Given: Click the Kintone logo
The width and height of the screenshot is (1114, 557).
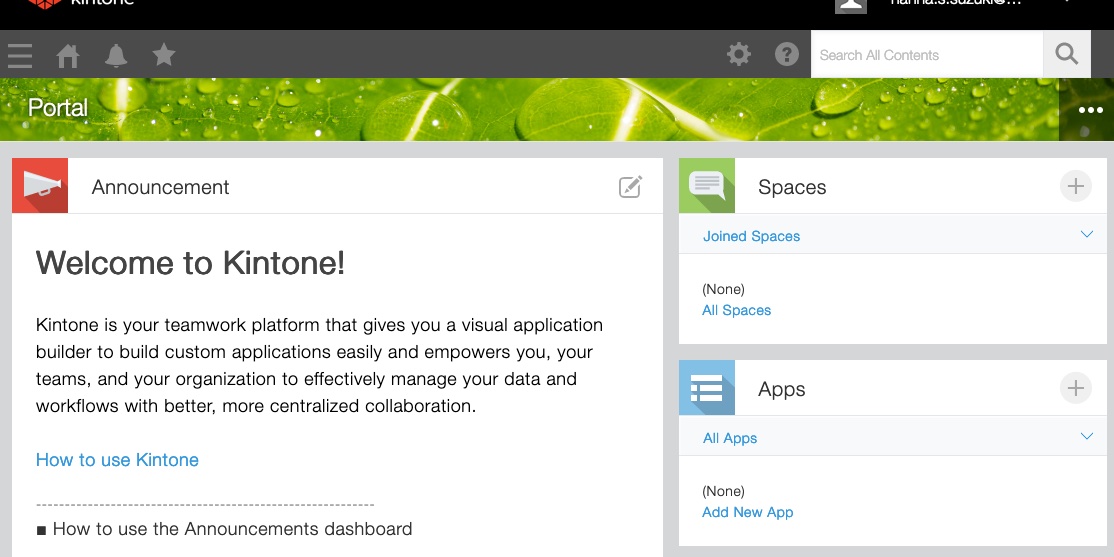Looking at the screenshot, I should tap(80, 4).
